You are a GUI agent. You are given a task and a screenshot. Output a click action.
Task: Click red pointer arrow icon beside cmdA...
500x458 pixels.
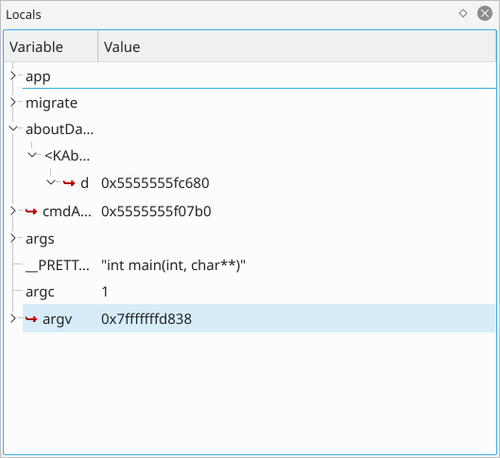click(x=31, y=211)
